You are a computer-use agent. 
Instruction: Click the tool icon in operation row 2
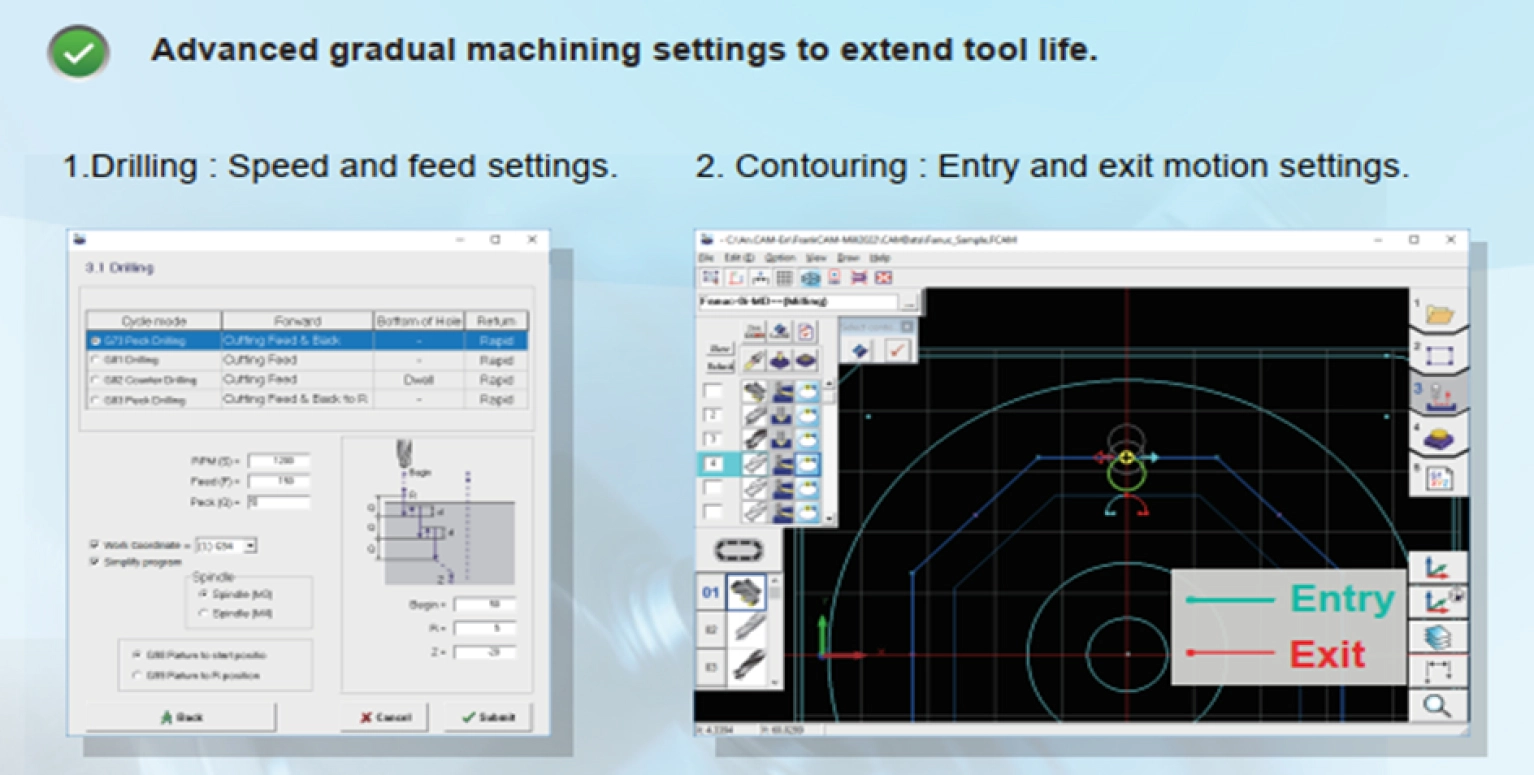pyautogui.click(x=755, y=415)
